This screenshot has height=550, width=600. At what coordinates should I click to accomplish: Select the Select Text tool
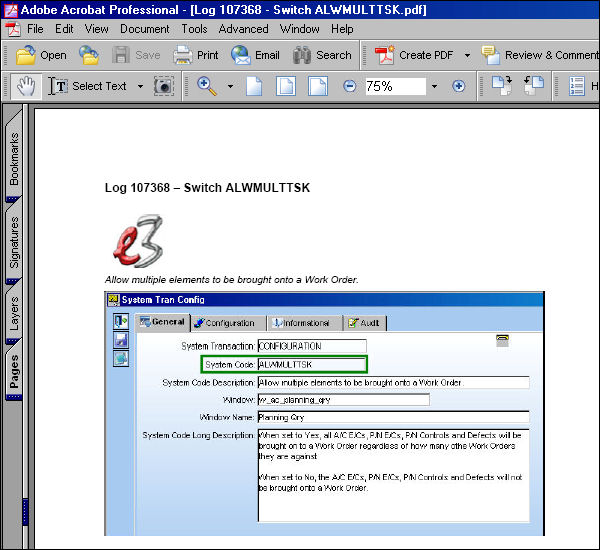point(88,86)
